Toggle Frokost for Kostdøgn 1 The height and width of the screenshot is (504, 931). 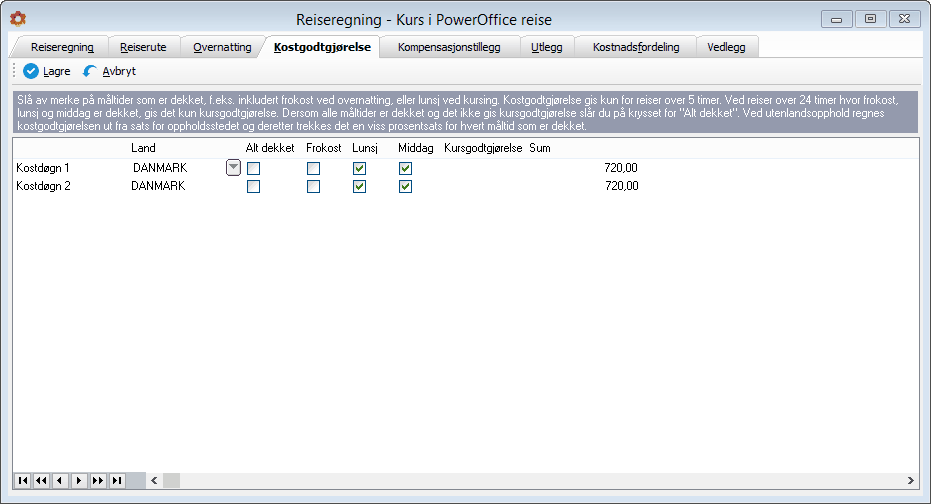click(x=314, y=169)
